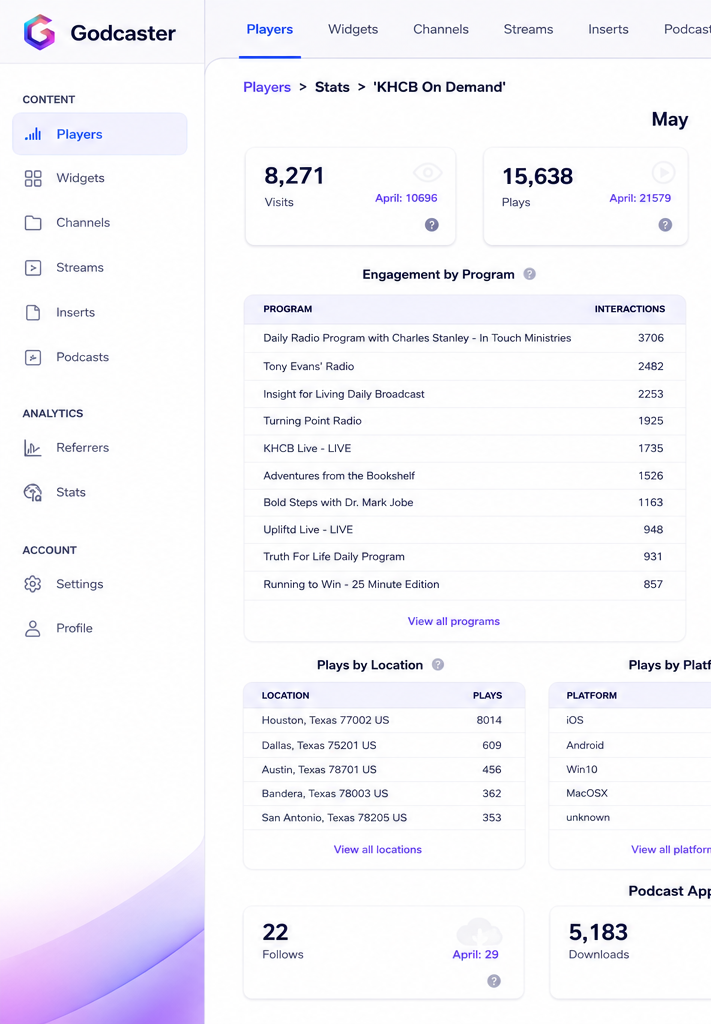Click the Podcasts icon in sidebar

coord(33,357)
